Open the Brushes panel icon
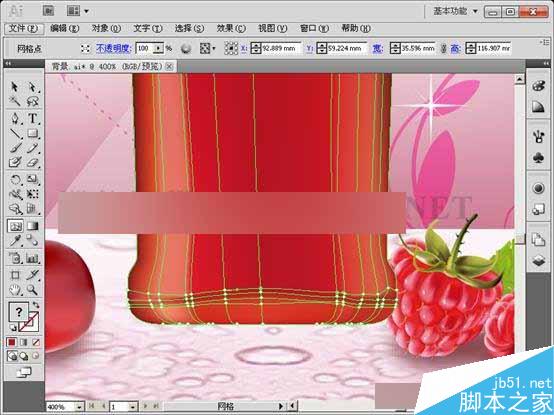The height and width of the screenshot is (415, 554). [x=538, y=136]
